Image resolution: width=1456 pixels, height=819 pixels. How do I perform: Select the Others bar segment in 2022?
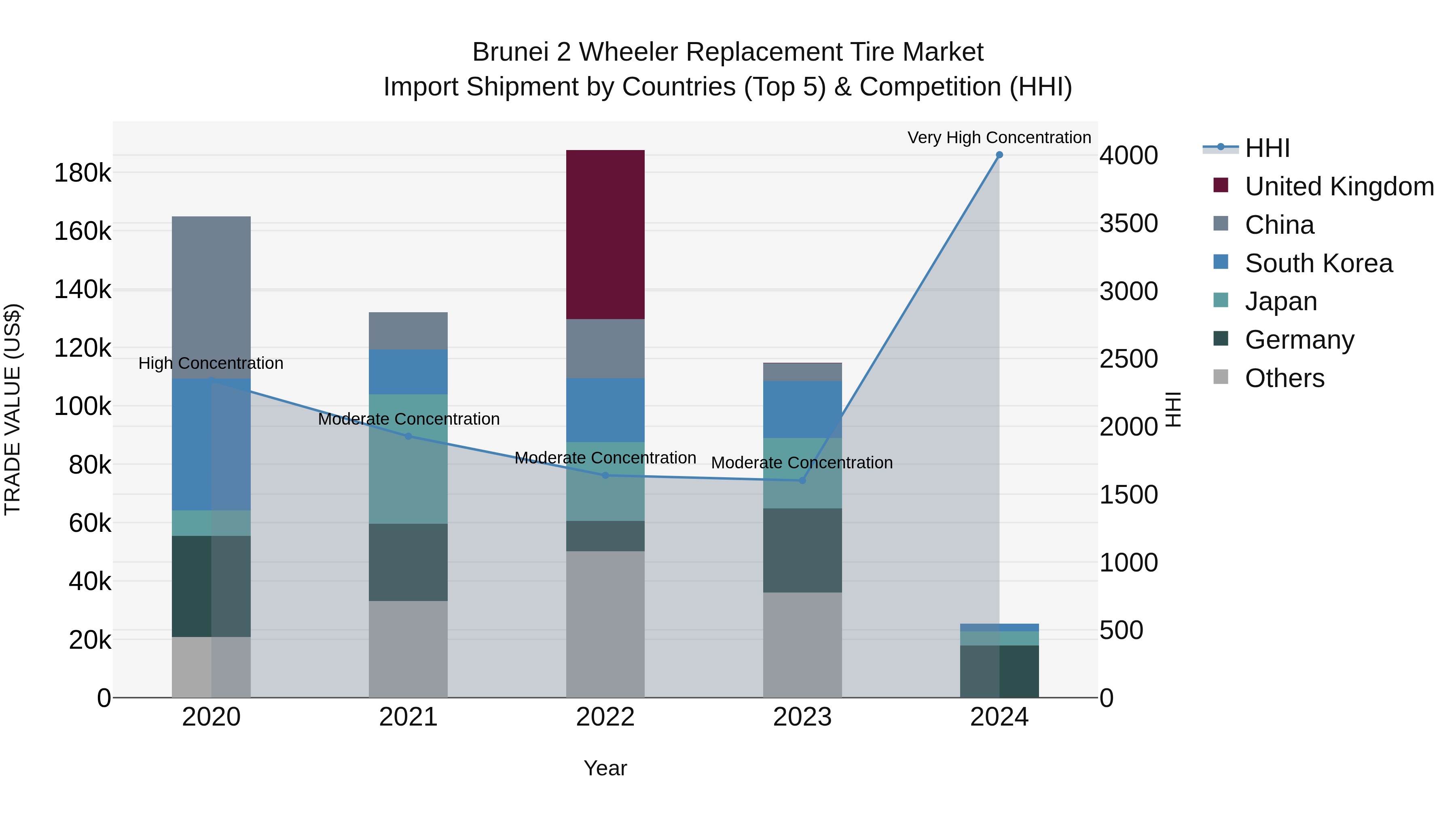click(x=605, y=624)
